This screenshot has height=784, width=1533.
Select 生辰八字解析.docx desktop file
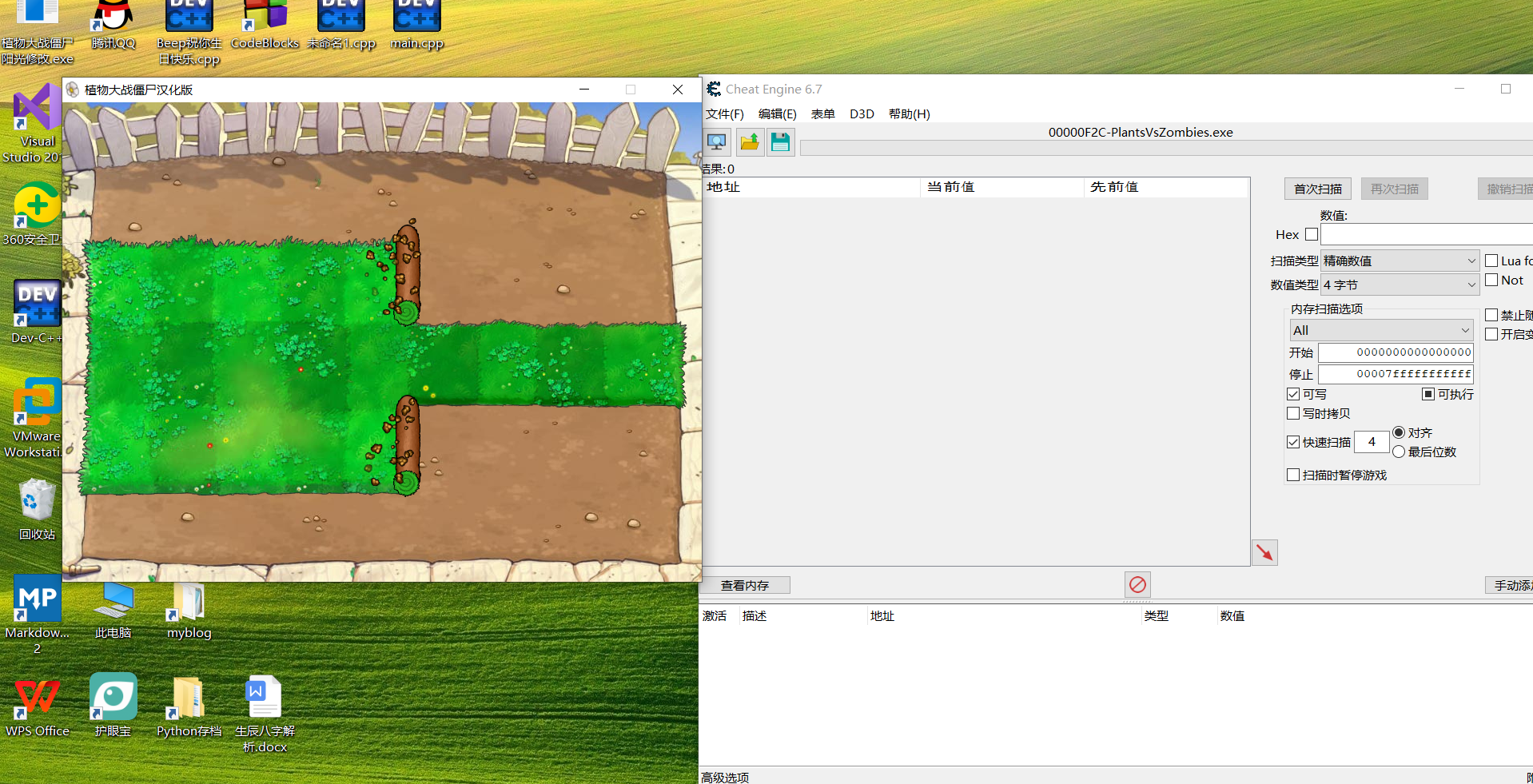[265, 714]
